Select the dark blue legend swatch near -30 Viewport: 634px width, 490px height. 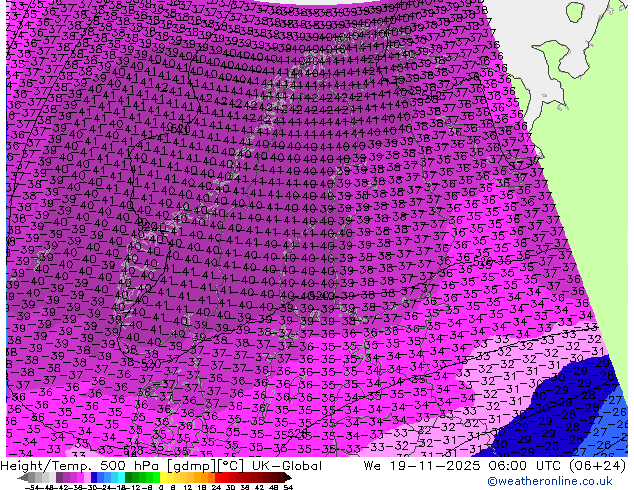coord(94,477)
